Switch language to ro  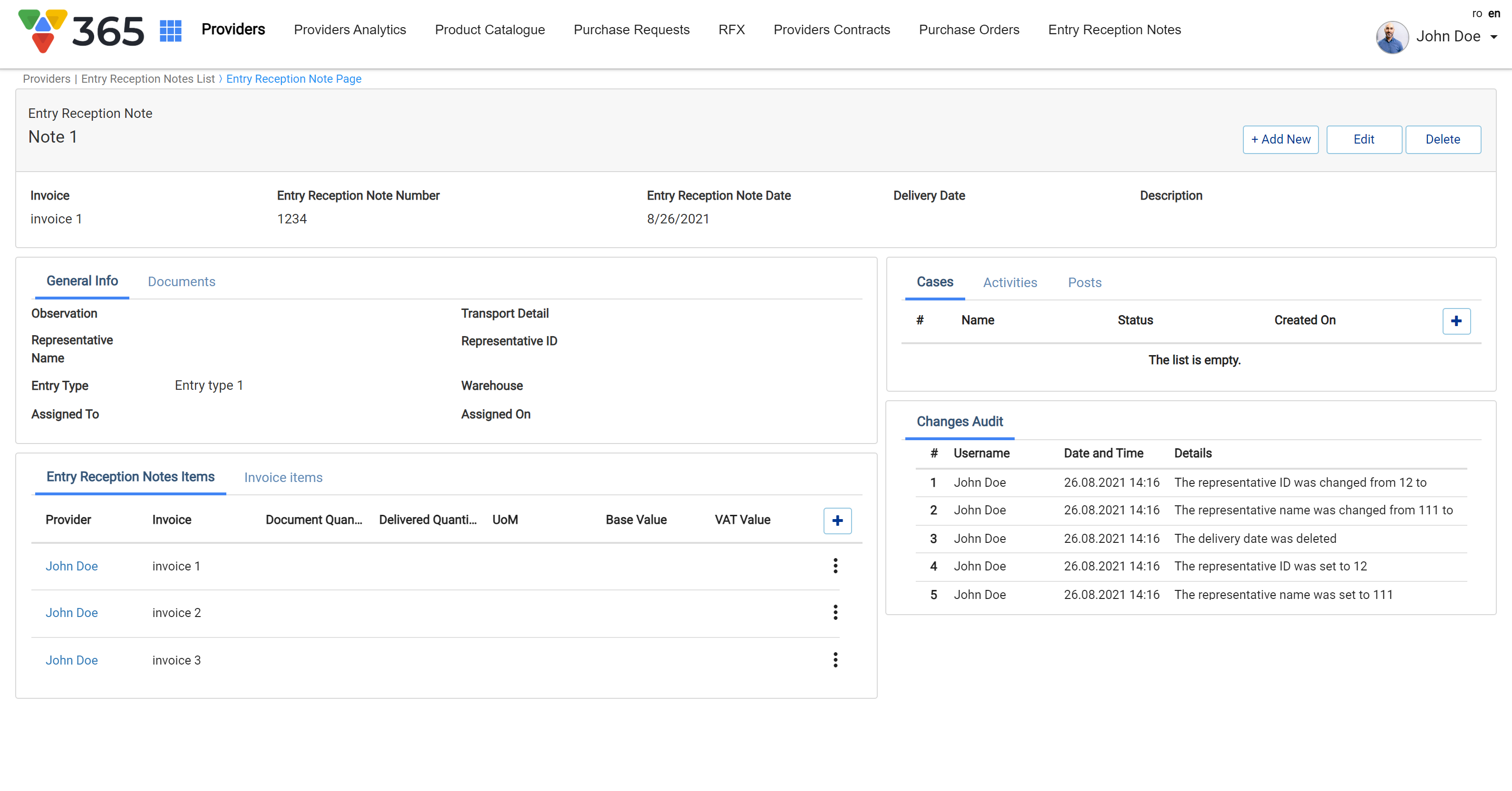(1477, 13)
